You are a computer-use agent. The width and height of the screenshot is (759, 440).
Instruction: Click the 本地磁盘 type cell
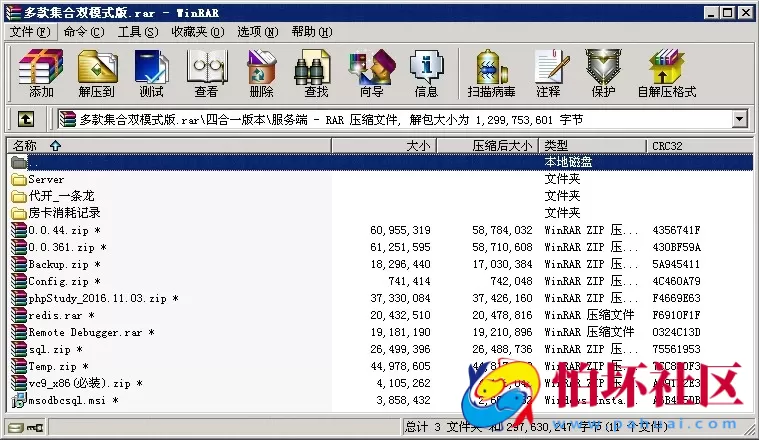568,162
